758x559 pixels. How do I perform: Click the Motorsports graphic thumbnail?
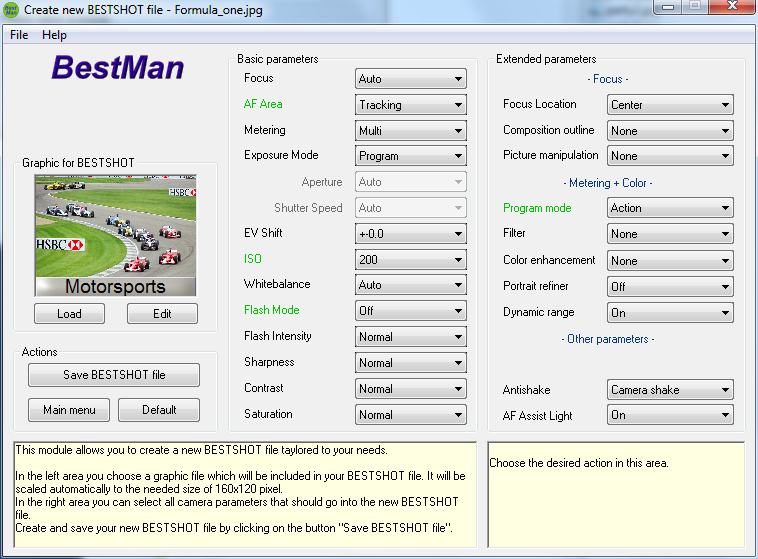click(115, 235)
